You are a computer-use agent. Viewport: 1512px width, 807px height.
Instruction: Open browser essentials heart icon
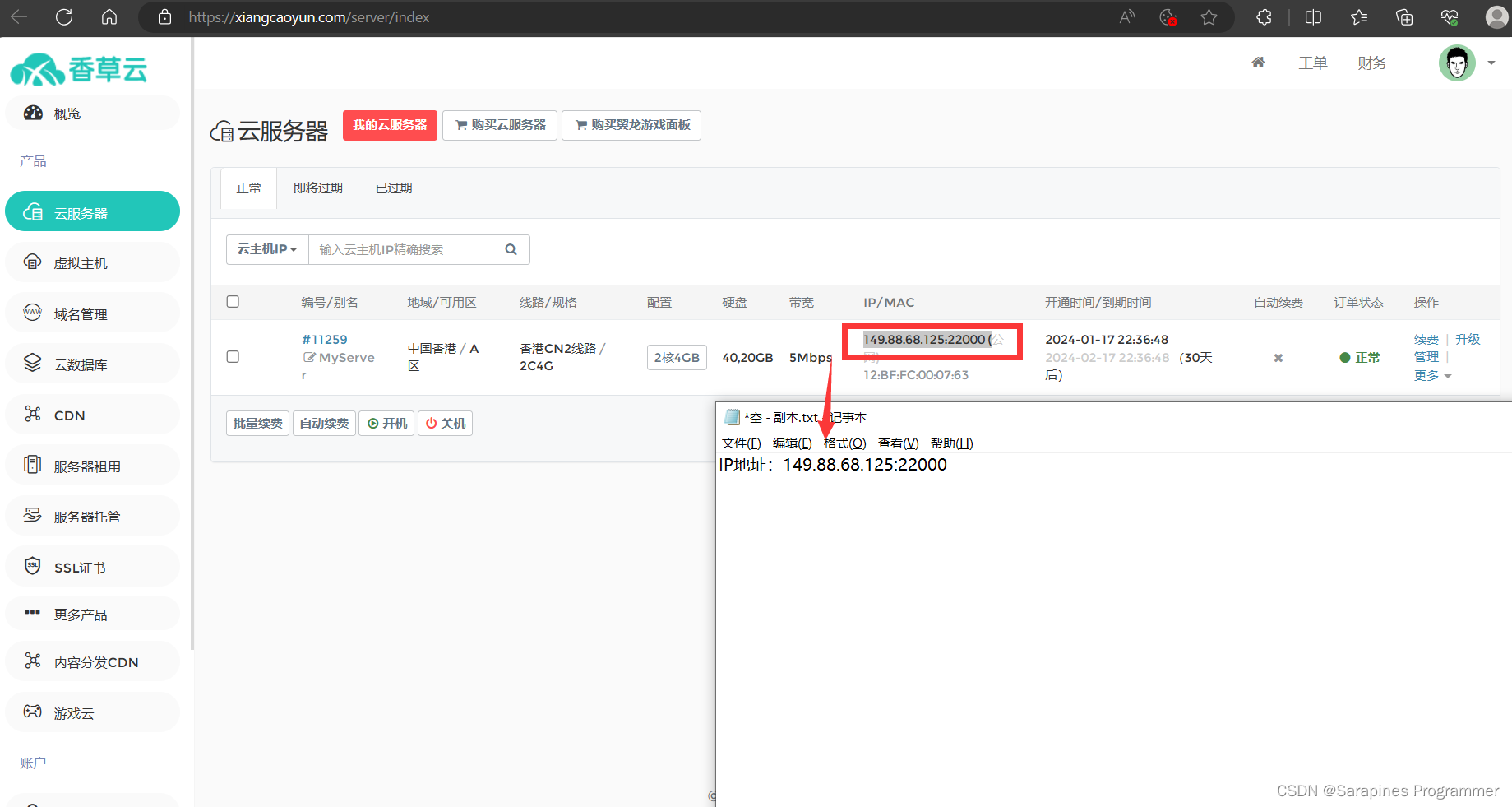(x=1450, y=17)
